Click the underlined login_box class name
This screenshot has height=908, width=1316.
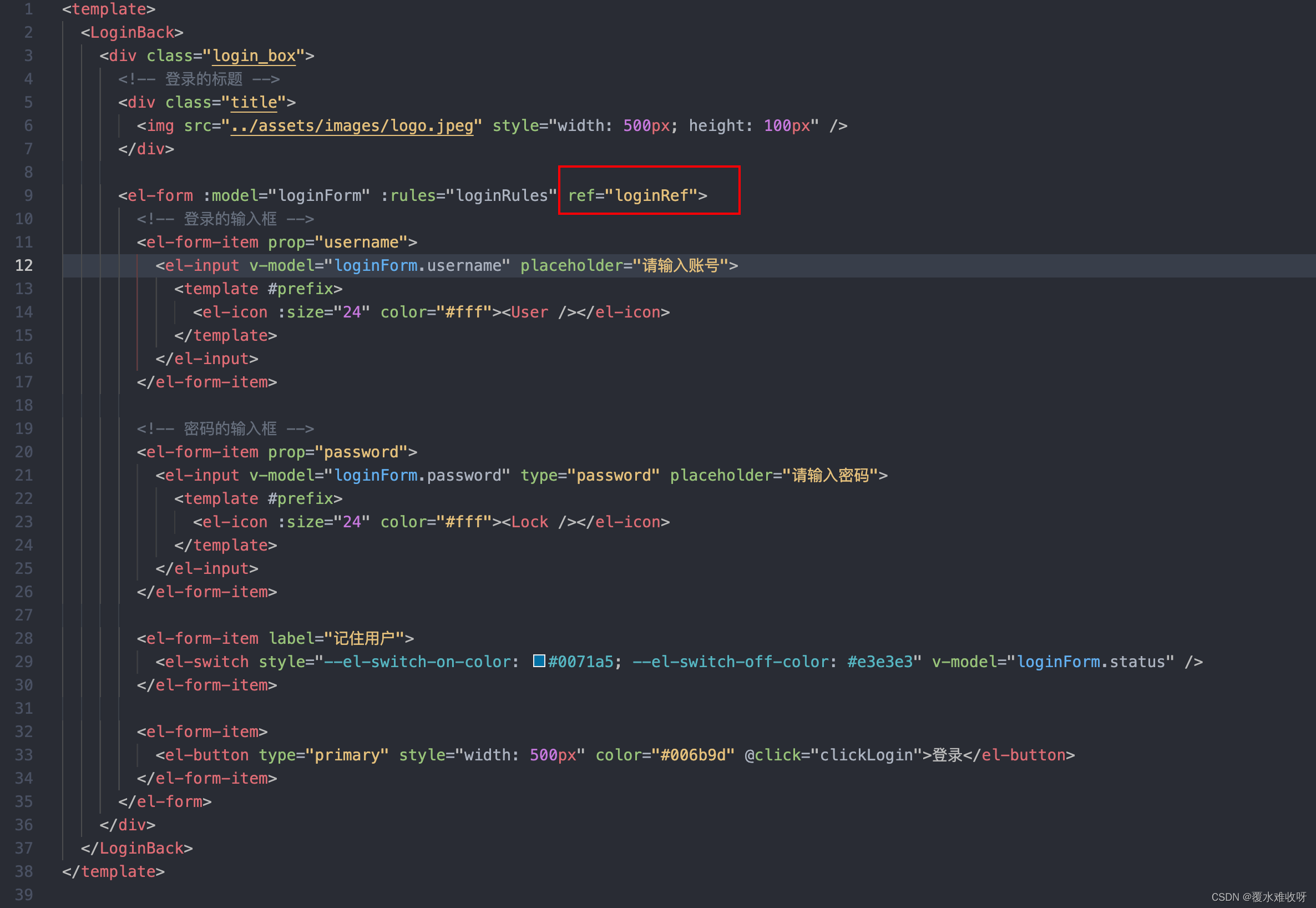pos(254,56)
